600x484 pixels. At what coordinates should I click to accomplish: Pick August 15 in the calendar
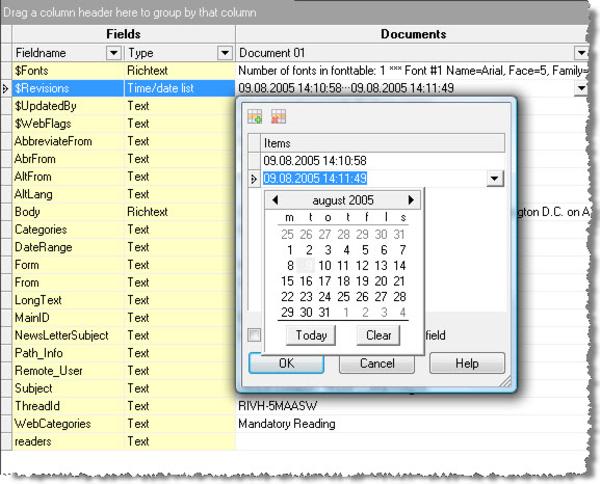point(287,281)
